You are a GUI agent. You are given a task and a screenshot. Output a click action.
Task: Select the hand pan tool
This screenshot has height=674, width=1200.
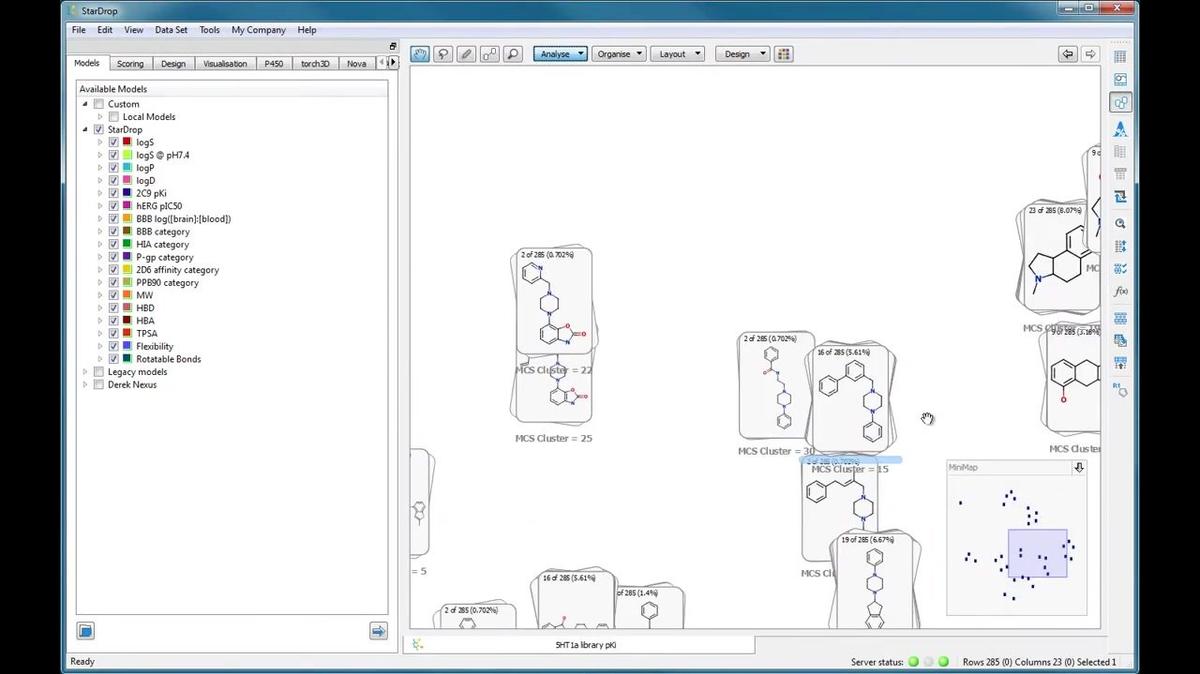click(419, 53)
